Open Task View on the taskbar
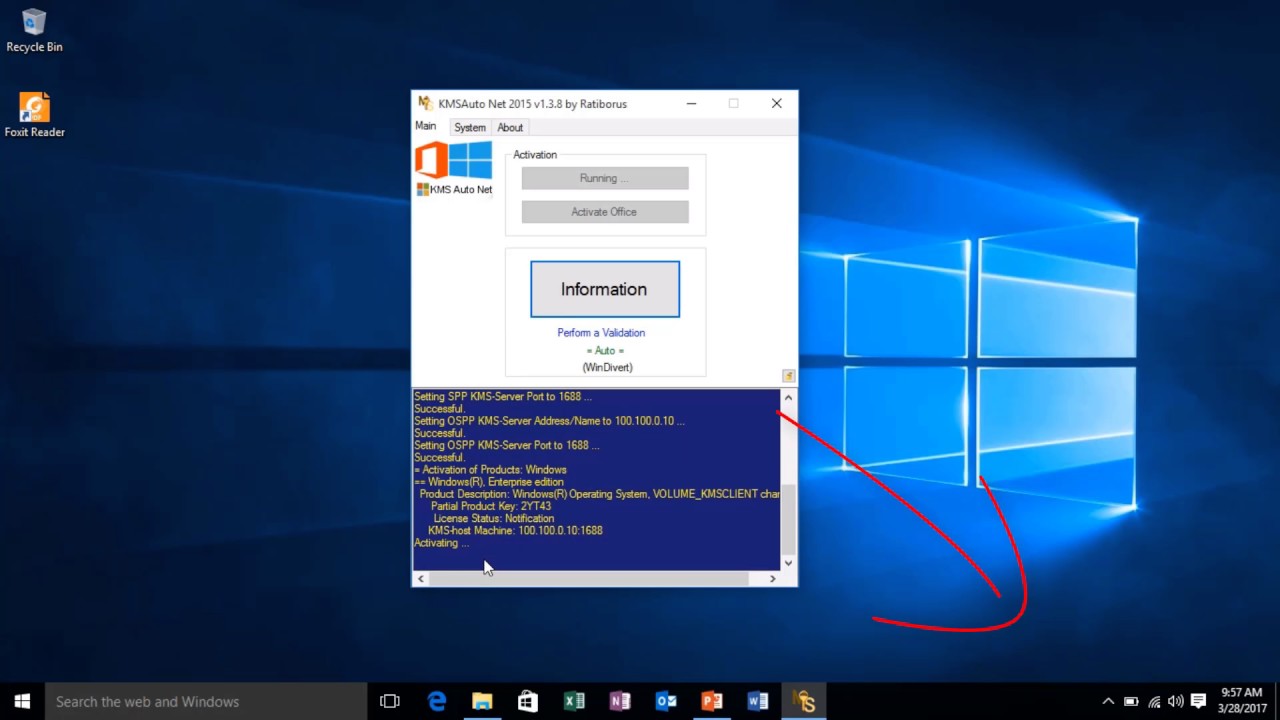This screenshot has height=720, width=1280. pyautogui.click(x=390, y=701)
